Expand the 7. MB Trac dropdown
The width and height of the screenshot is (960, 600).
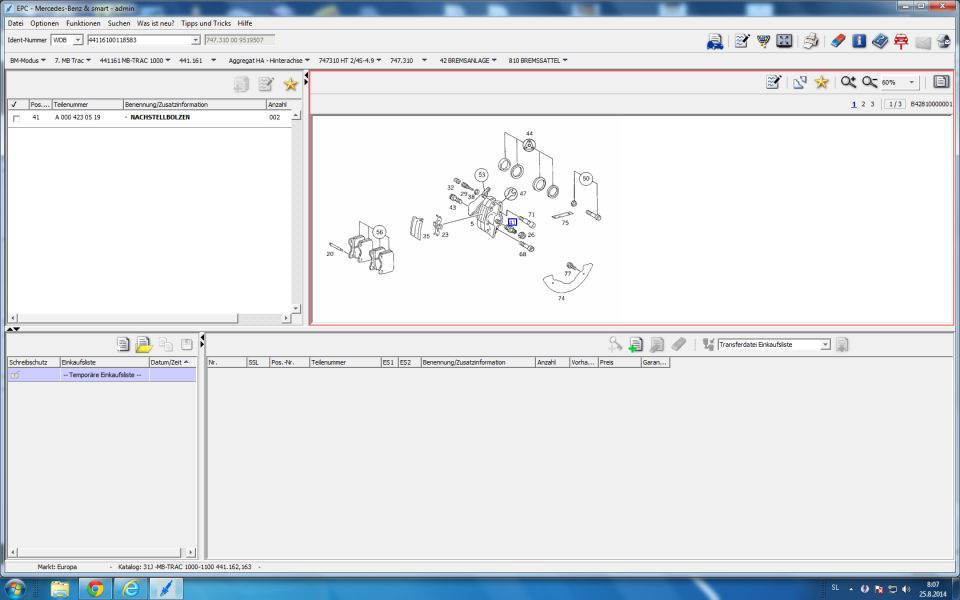pos(72,61)
